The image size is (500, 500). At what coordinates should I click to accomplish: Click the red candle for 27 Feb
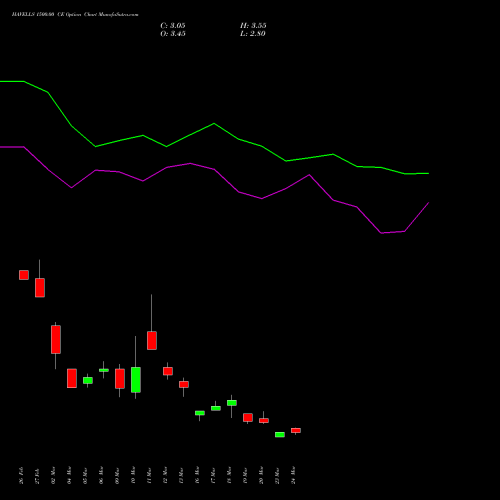coord(40,288)
